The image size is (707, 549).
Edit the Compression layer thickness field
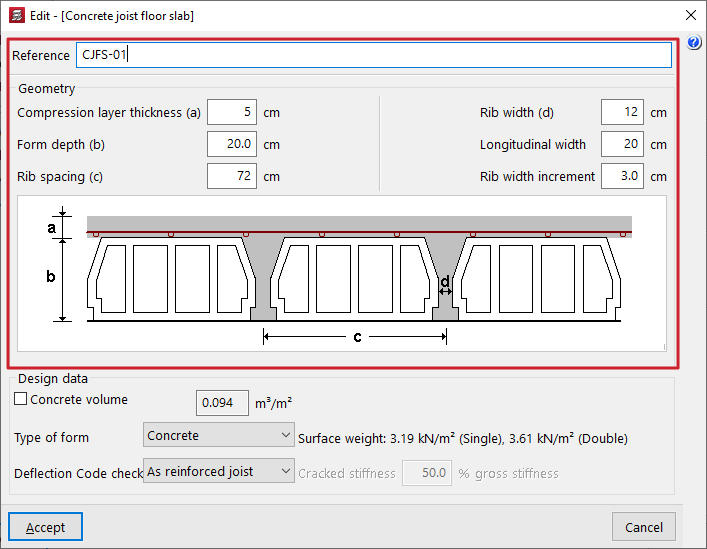coord(232,113)
